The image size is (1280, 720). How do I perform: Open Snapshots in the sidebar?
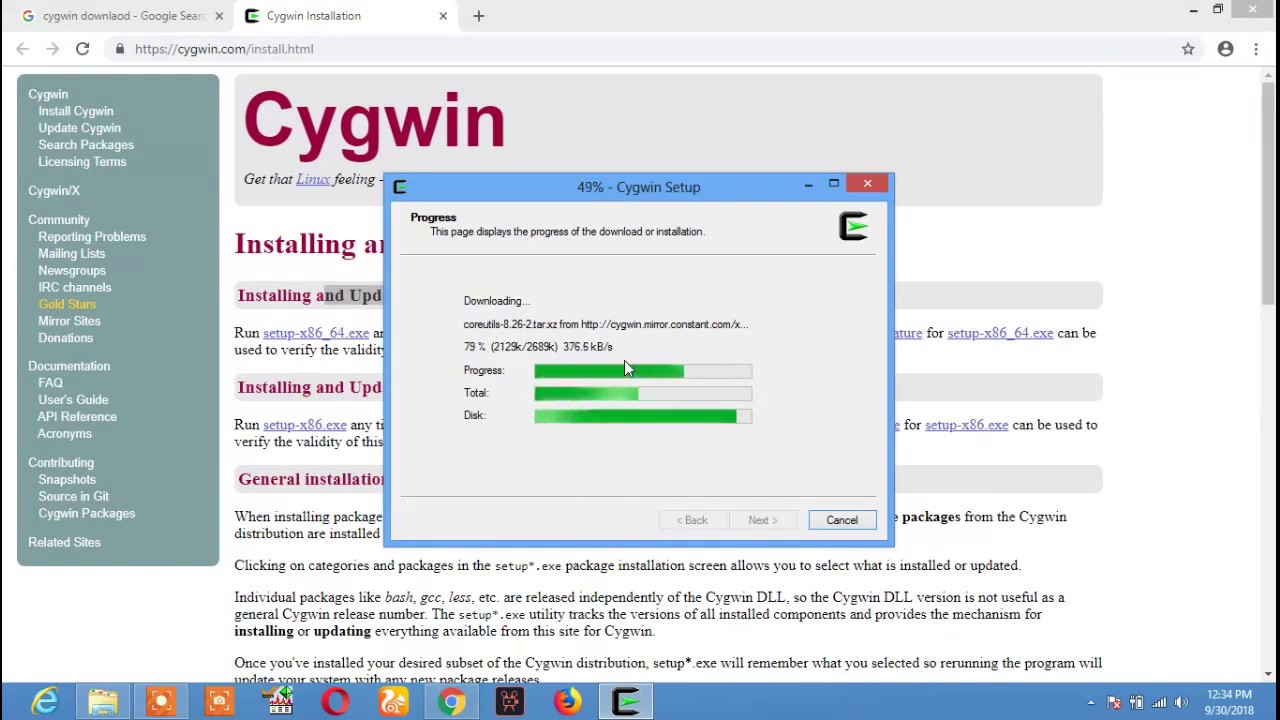click(x=67, y=480)
